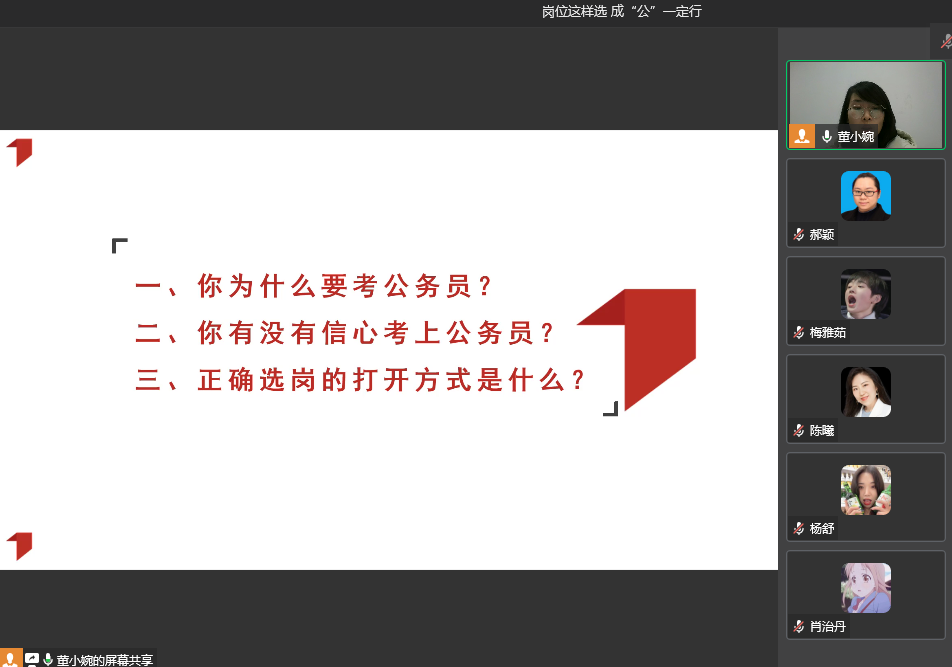Click the muted mic icon beside 梅雅茹
952x667 pixels.
pyautogui.click(x=799, y=333)
